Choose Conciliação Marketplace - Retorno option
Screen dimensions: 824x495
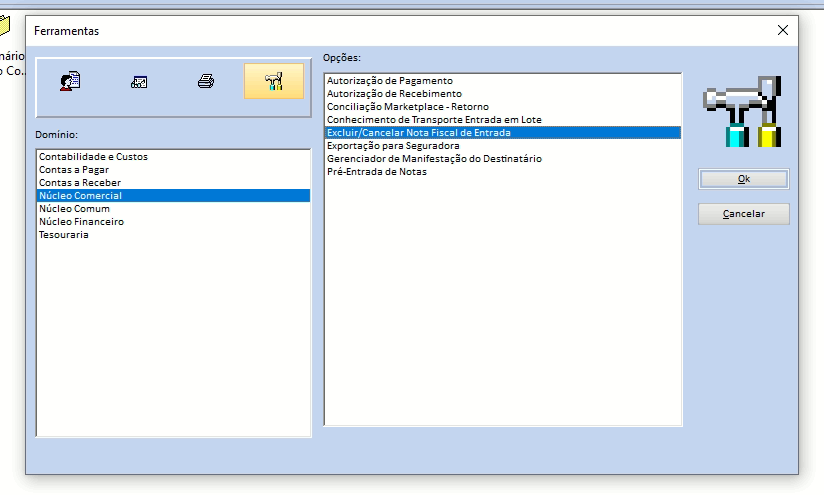coord(503,107)
